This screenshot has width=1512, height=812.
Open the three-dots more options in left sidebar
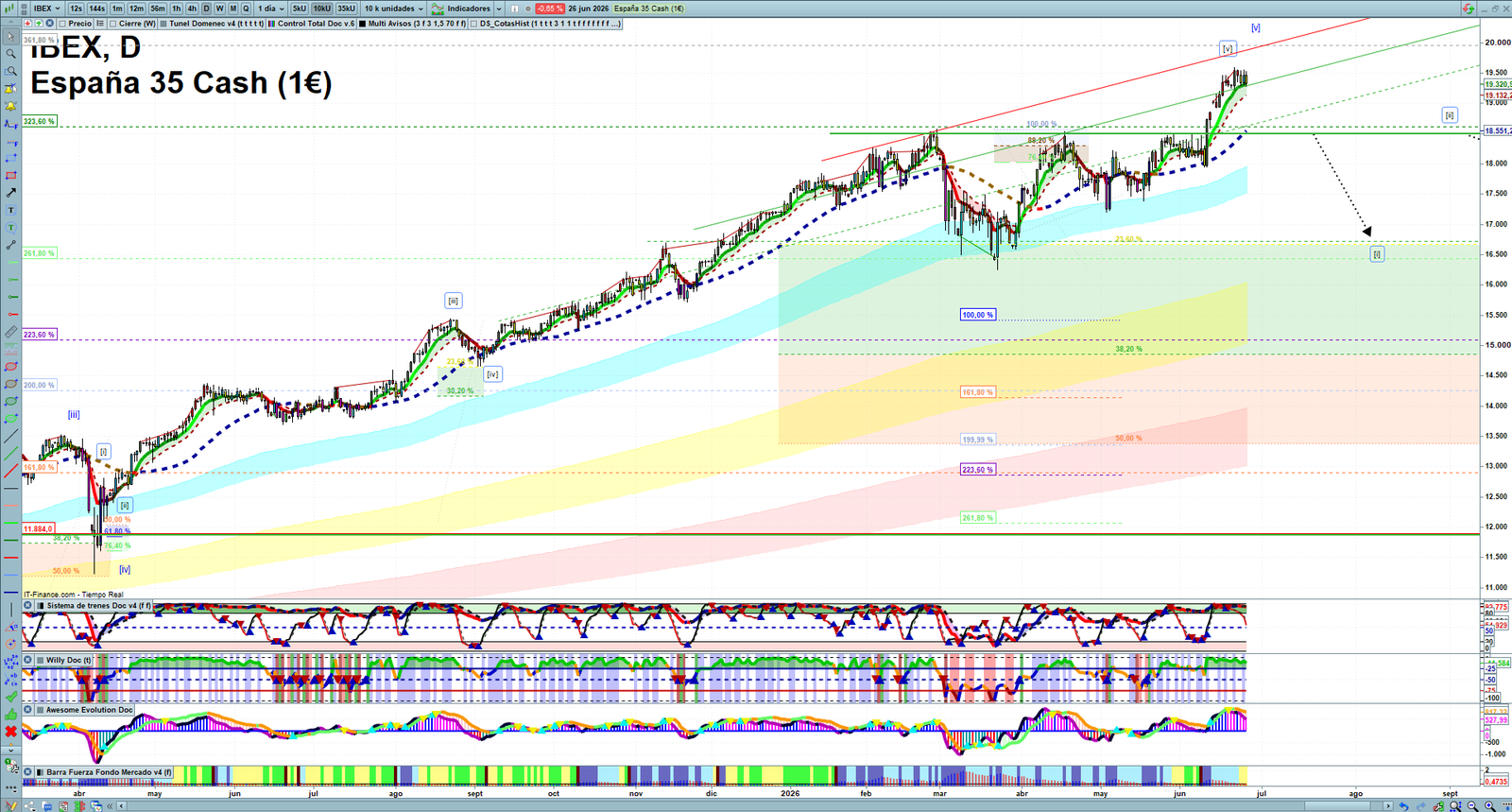(x=11, y=788)
